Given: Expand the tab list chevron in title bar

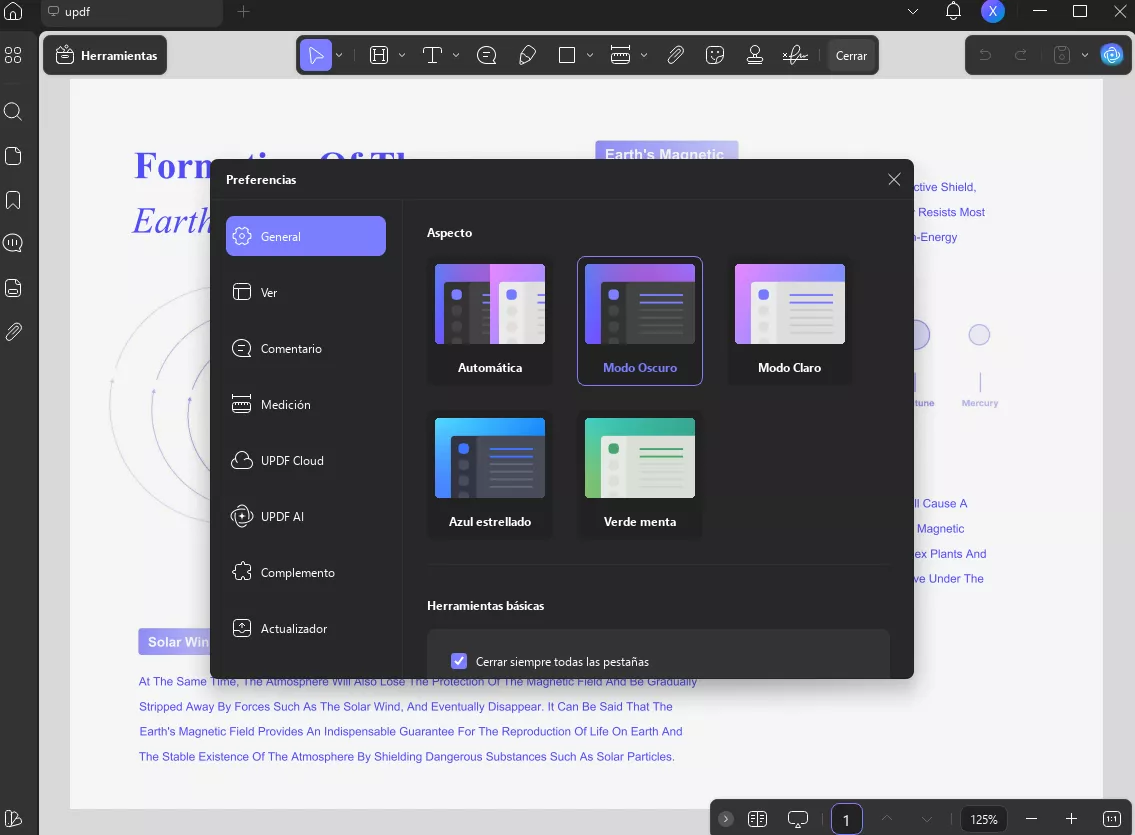Looking at the screenshot, I should pyautogui.click(x=913, y=12).
